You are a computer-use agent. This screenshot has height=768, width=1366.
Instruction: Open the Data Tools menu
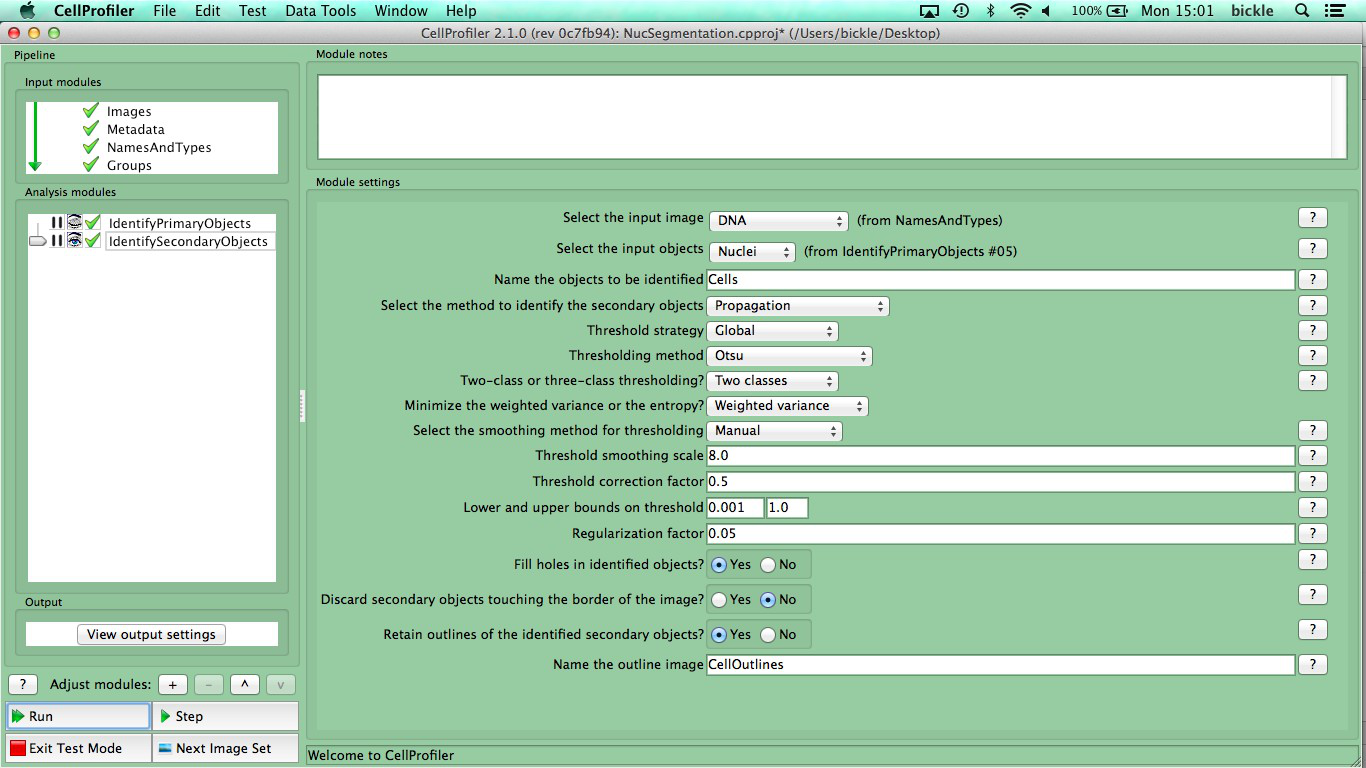coord(321,11)
